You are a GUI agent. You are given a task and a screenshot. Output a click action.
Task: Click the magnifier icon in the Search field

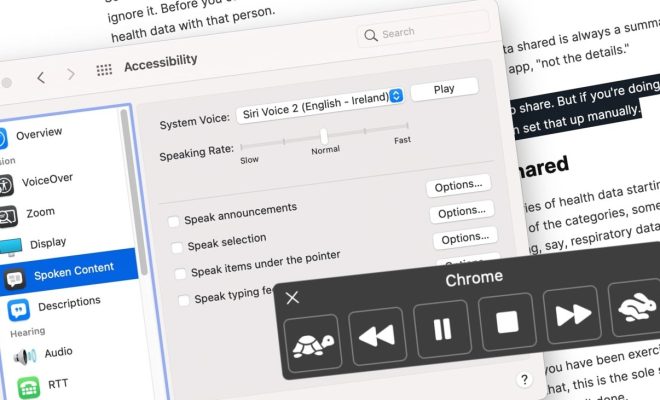(x=370, y=35)
